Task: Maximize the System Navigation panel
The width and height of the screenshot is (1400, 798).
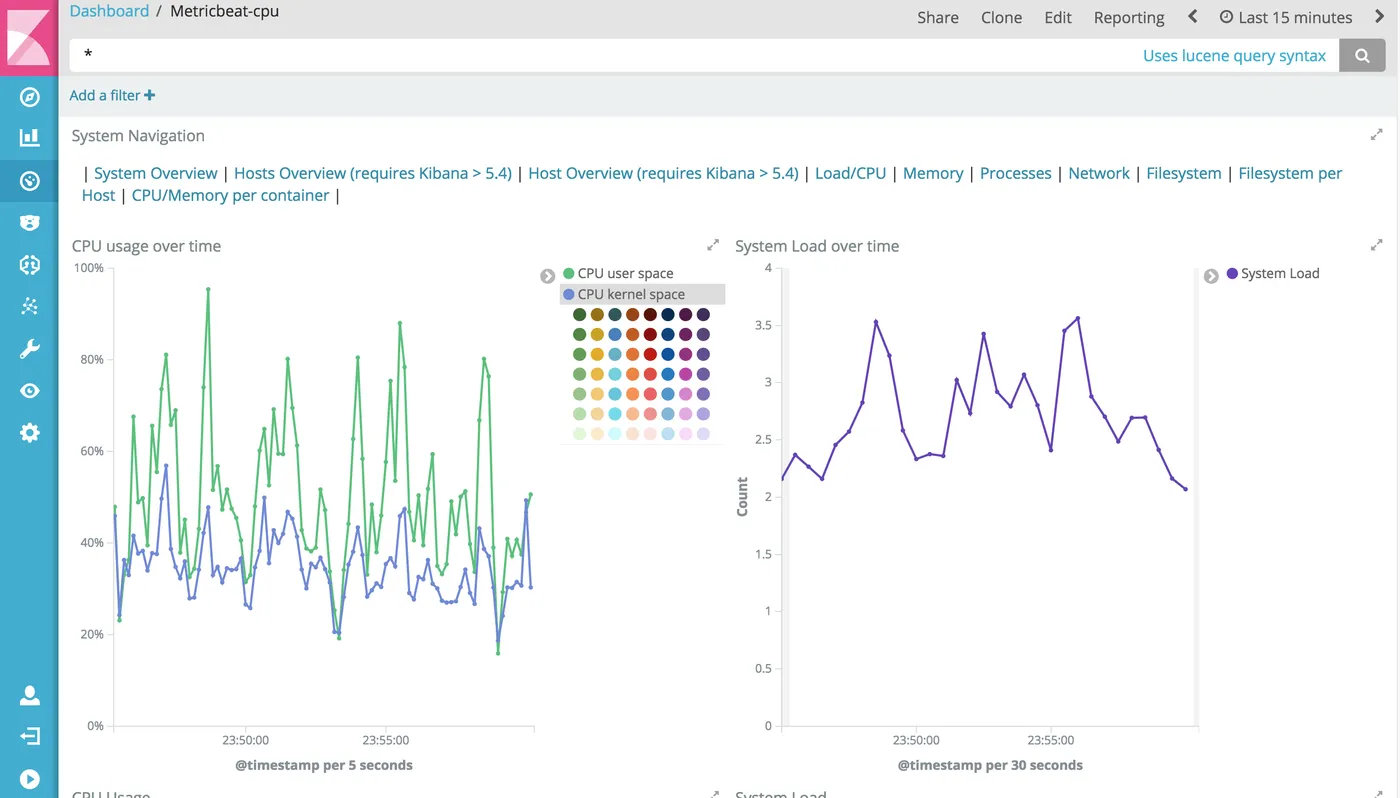Action: point(1376,134)
